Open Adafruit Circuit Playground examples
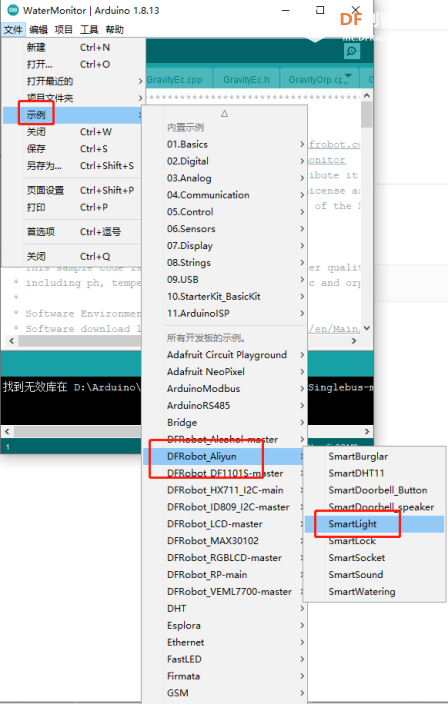 pos(225,355)
